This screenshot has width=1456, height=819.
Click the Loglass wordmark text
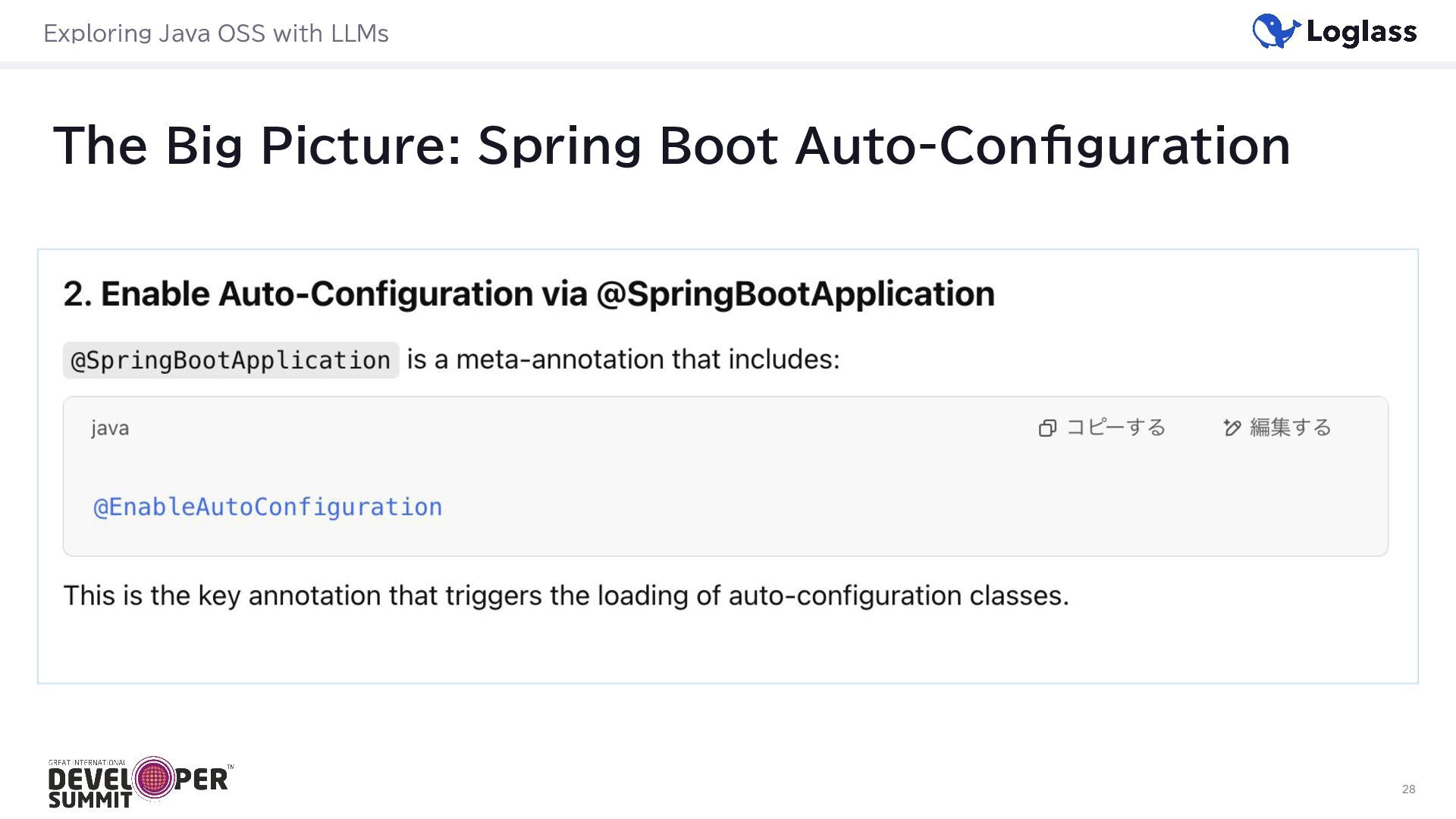[1361, 32]
